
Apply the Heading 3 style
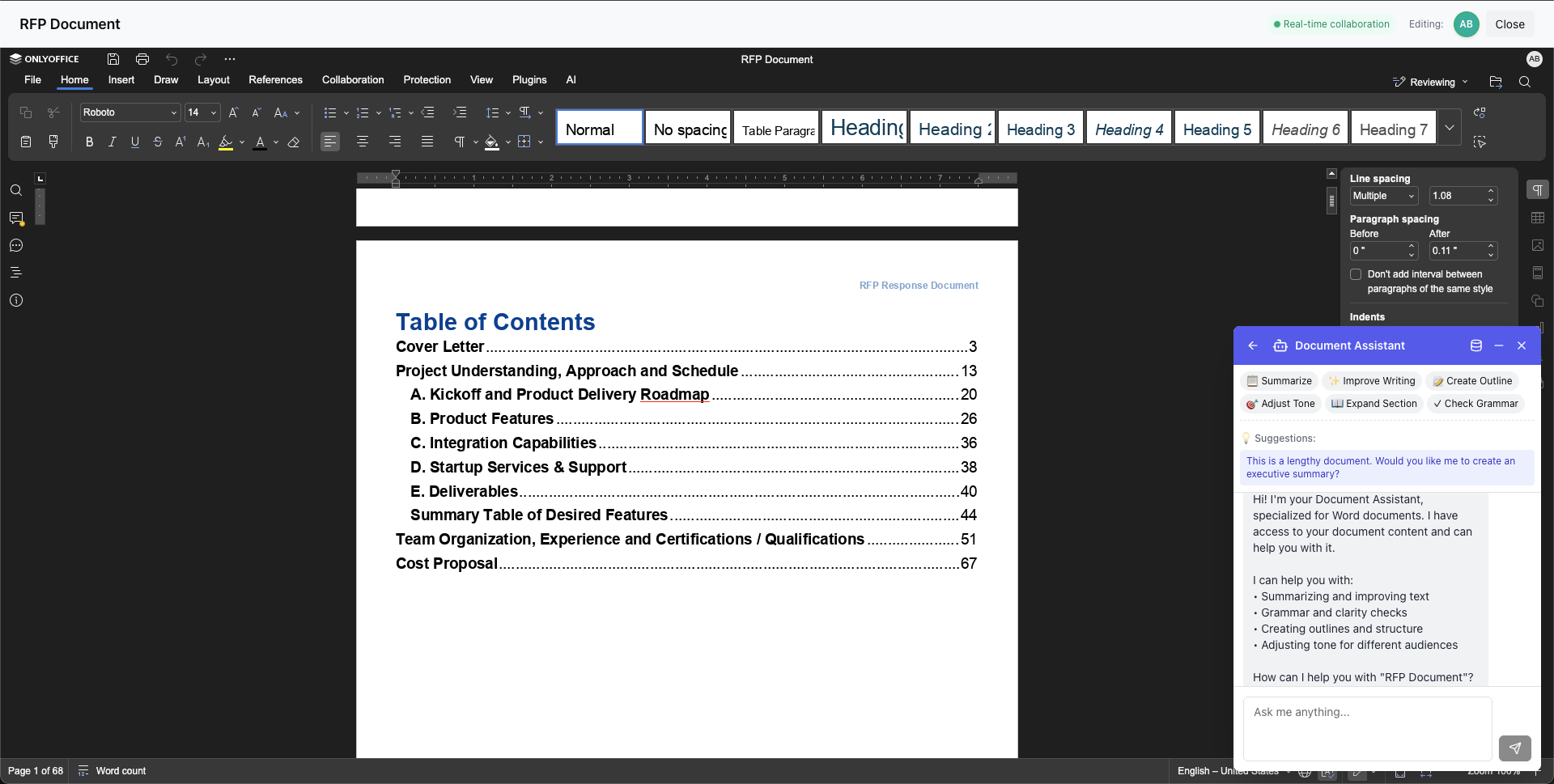1041,128
